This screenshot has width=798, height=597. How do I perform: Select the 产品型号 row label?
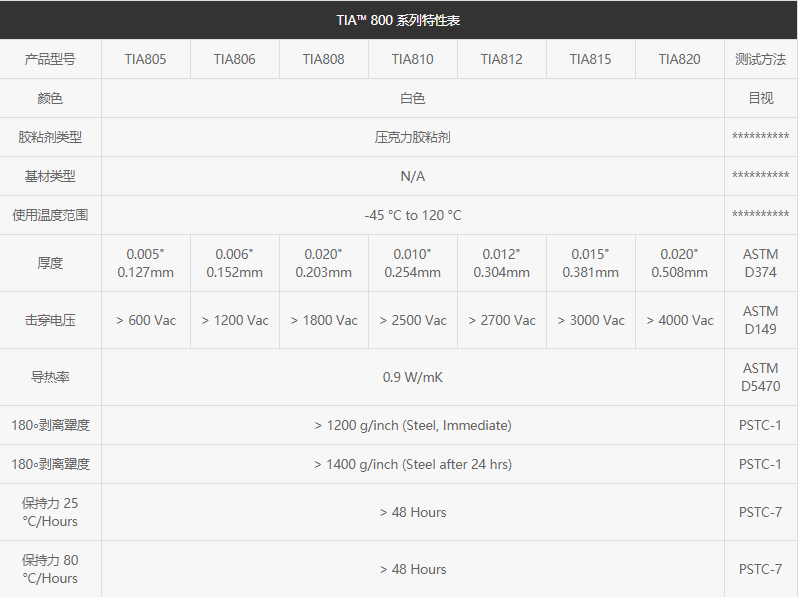(x=50, y=59)
